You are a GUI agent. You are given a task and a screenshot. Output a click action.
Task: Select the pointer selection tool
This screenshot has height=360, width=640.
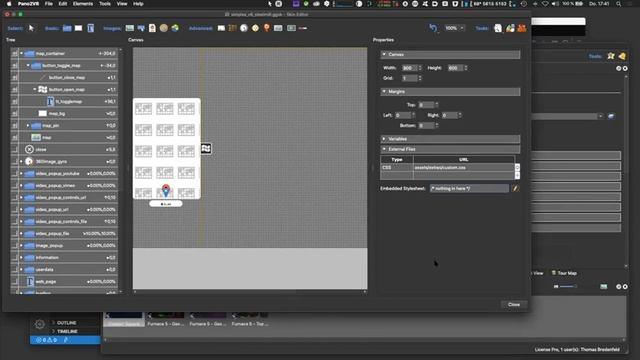(31, 28)
